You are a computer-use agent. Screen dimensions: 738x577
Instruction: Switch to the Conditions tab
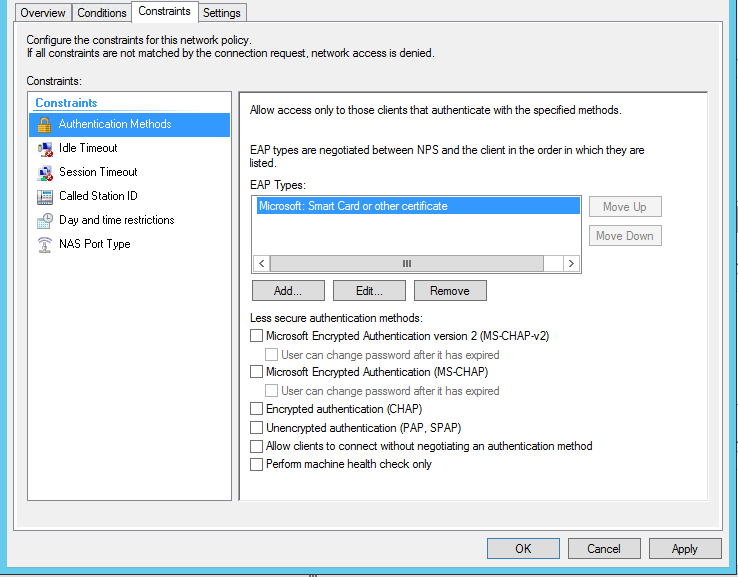102,13
